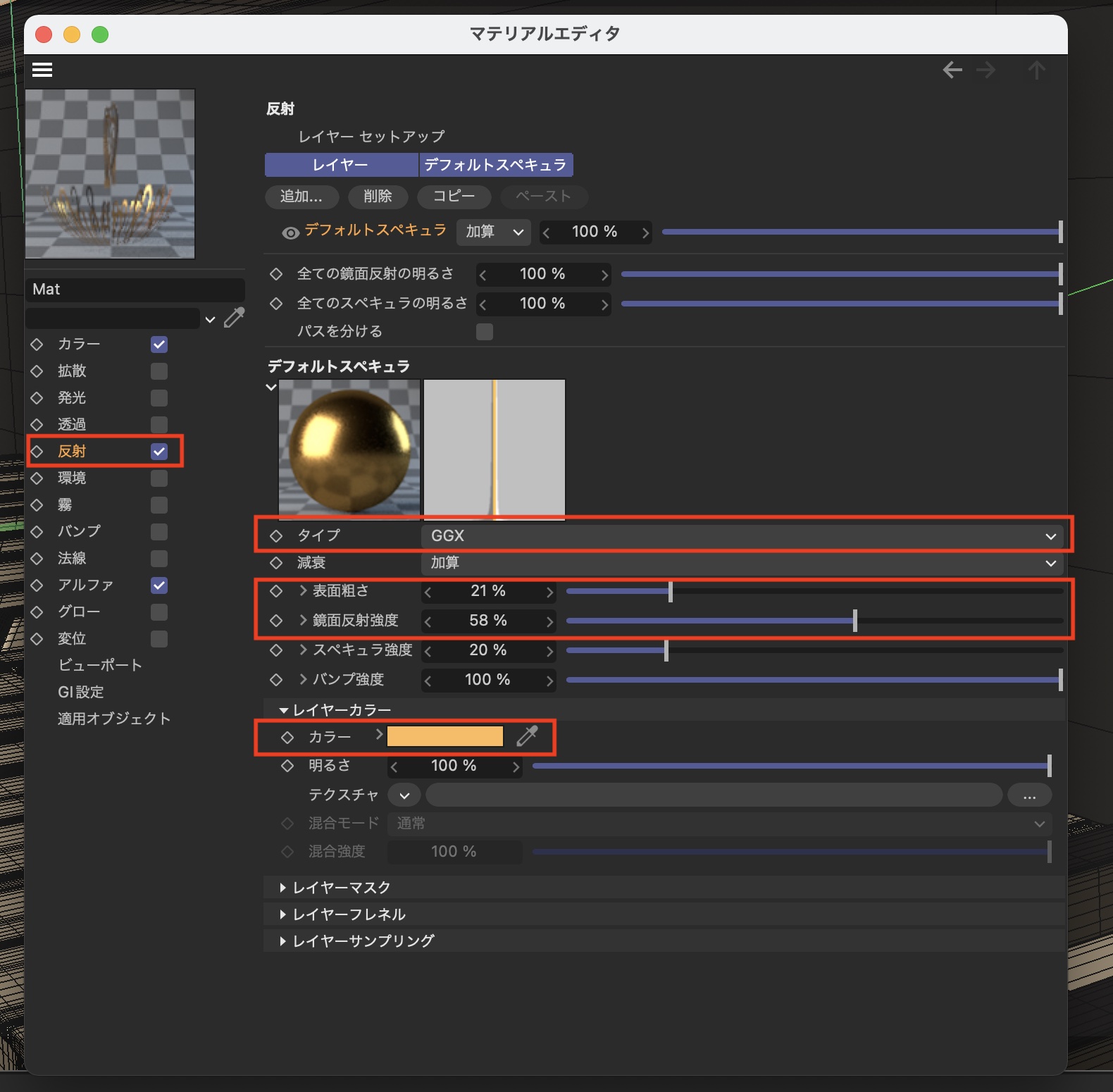Click the orange layer color swatch
1113x1092 pixels.
point(445,736)
